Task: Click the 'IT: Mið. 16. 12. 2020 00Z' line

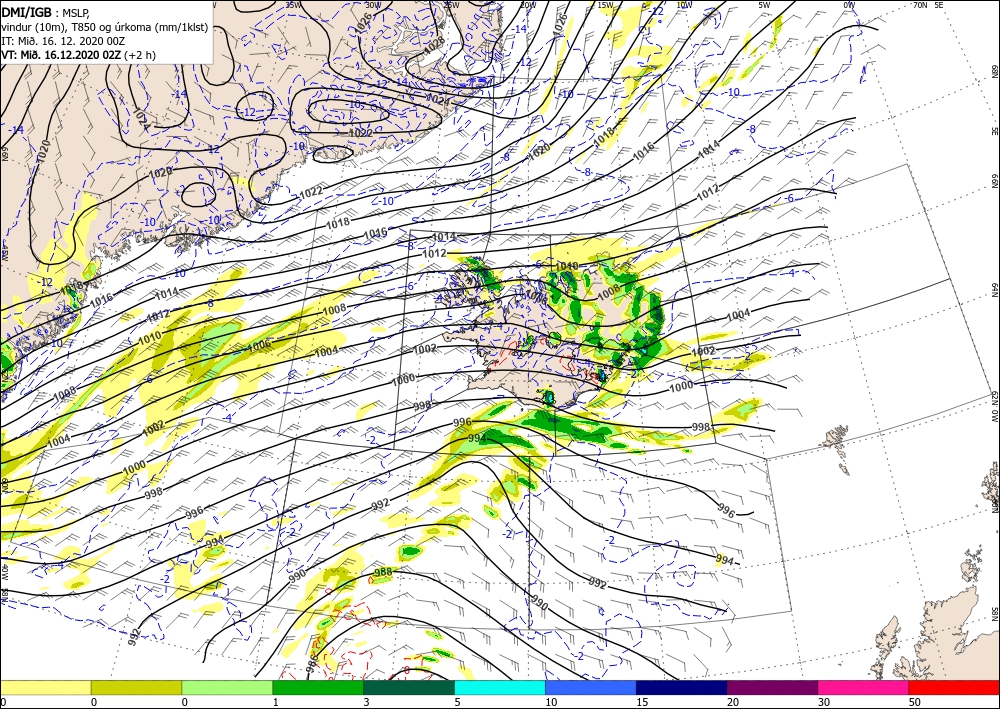Action: (63, 41)
